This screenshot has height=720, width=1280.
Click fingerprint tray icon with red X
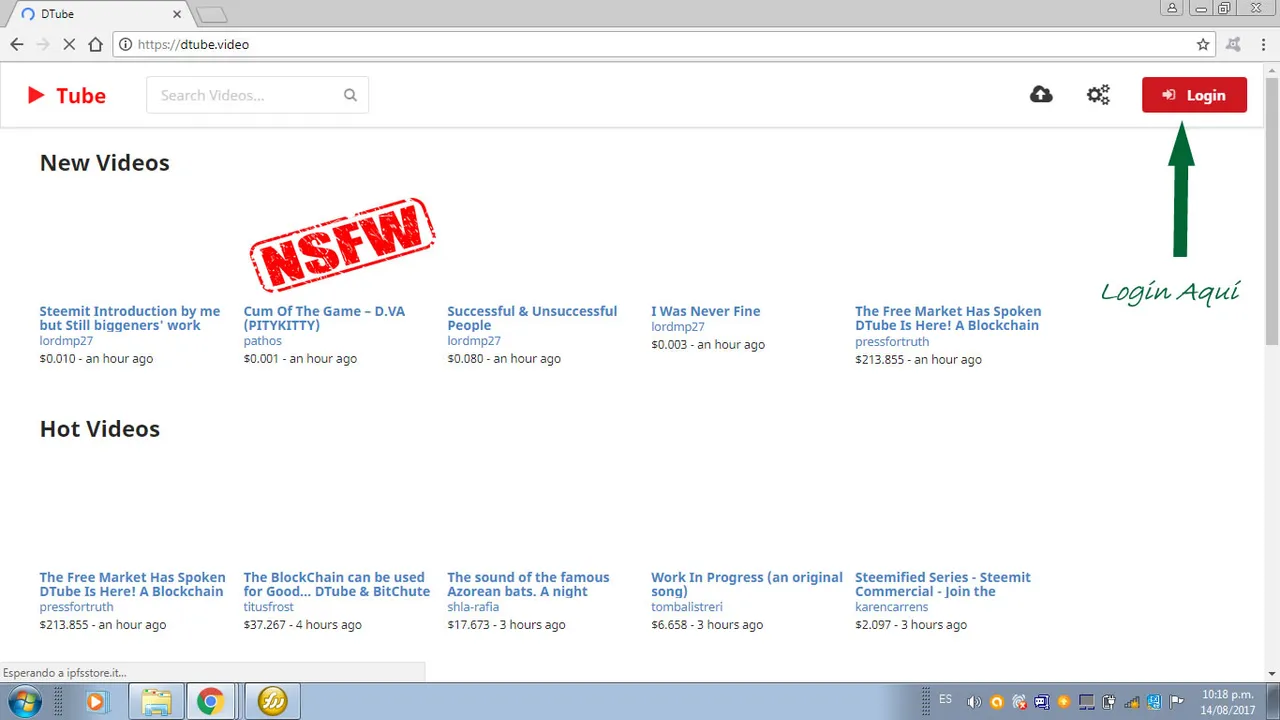click(1019, 702)
